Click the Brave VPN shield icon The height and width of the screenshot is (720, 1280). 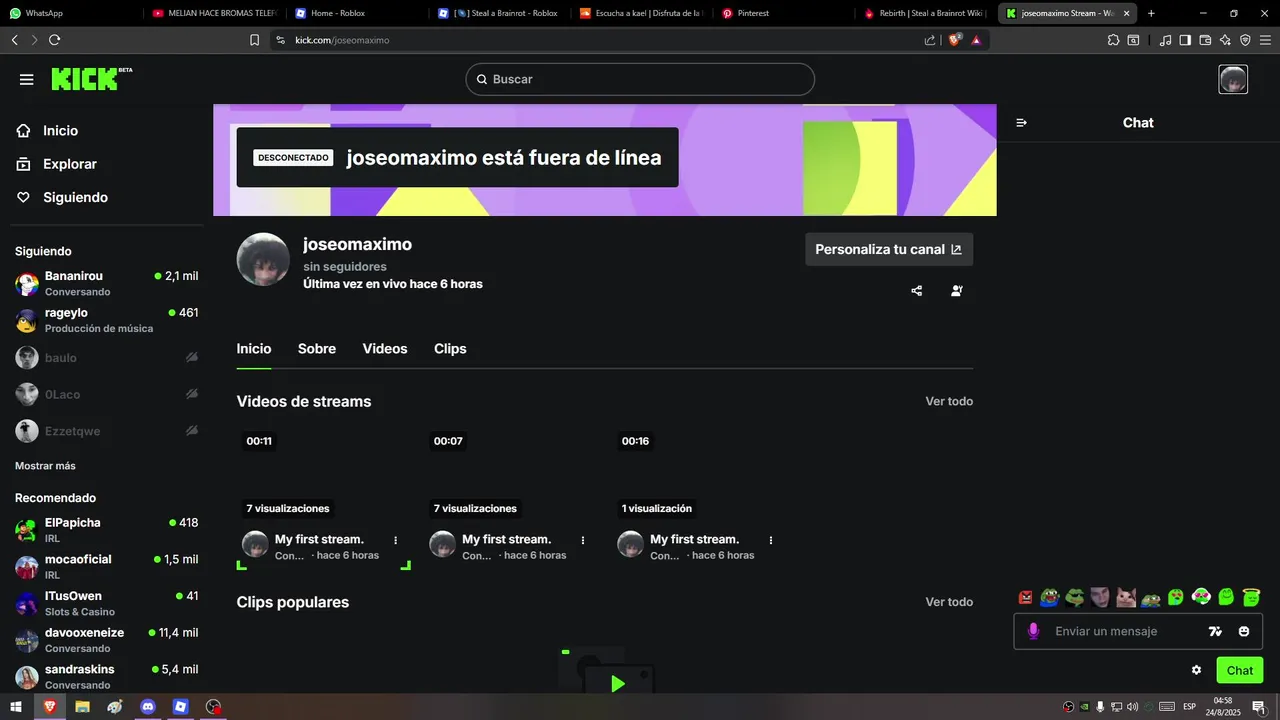tap(1245, 40)
